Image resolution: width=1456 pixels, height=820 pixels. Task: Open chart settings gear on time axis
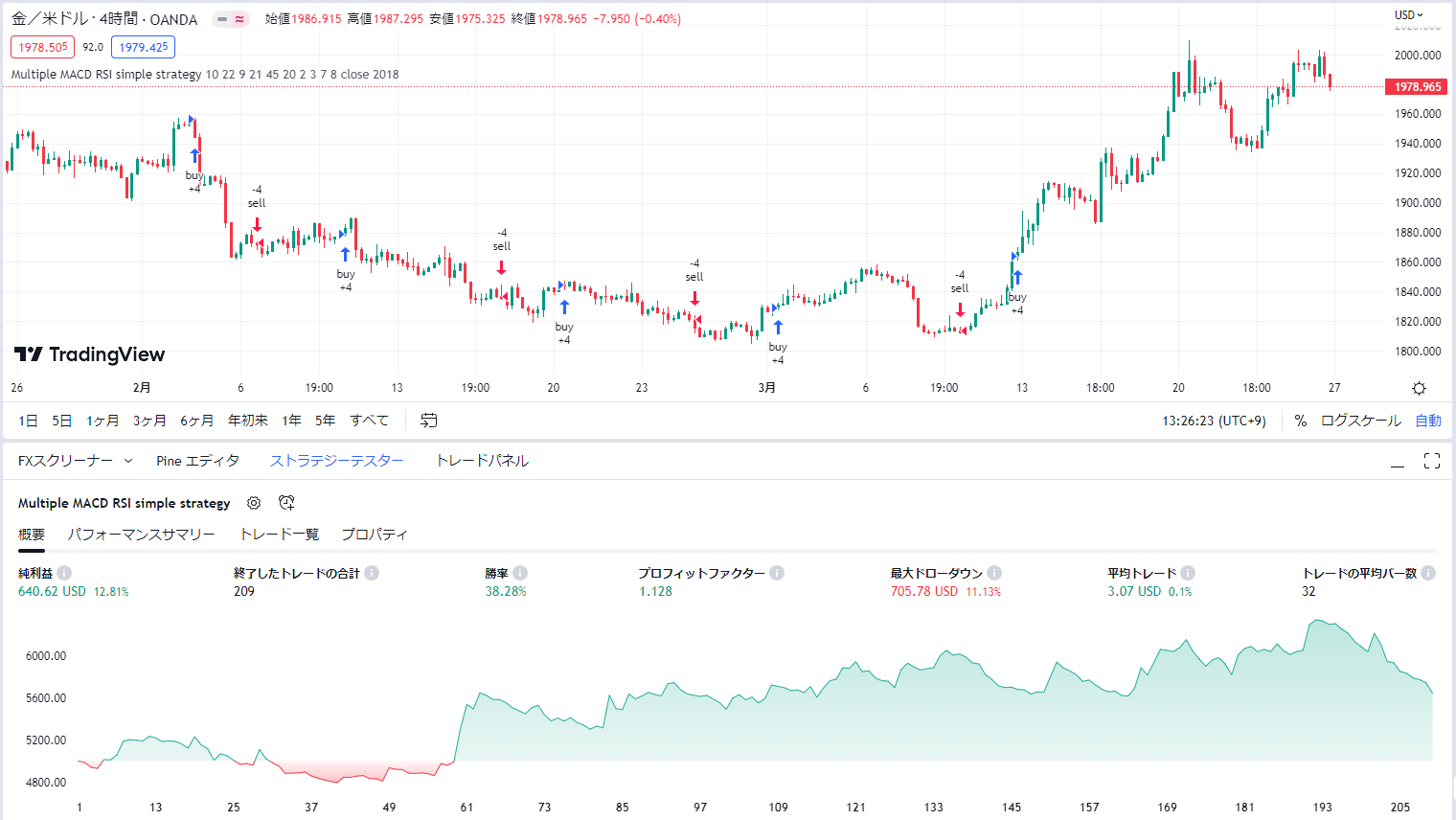[1419, 388]
